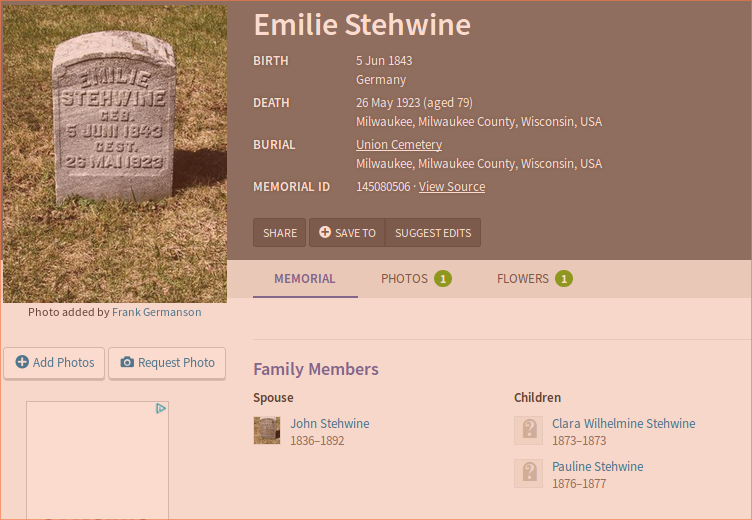Click the birthplace text Germany

[381, 80]
